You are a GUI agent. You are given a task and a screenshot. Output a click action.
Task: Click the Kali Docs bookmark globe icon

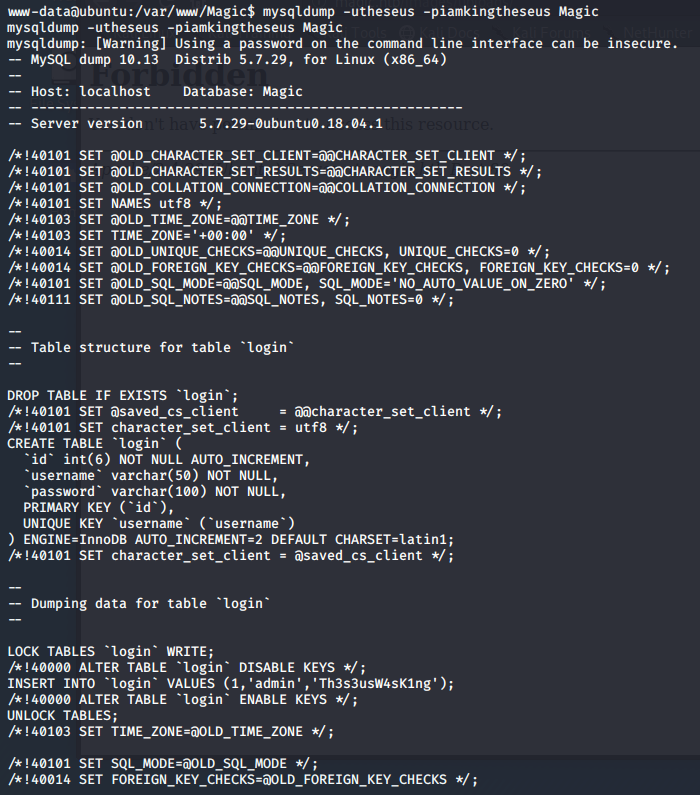click(407, 33)
